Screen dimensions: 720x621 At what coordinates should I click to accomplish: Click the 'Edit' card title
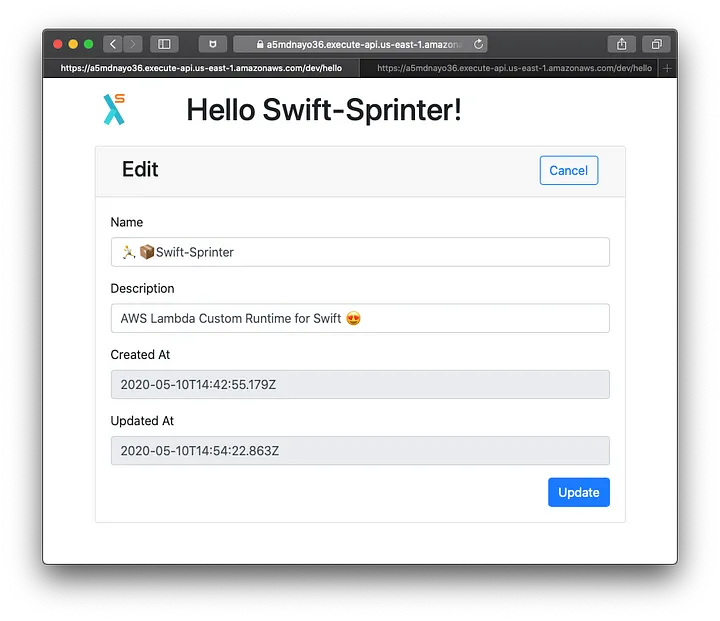click(140, 169)
